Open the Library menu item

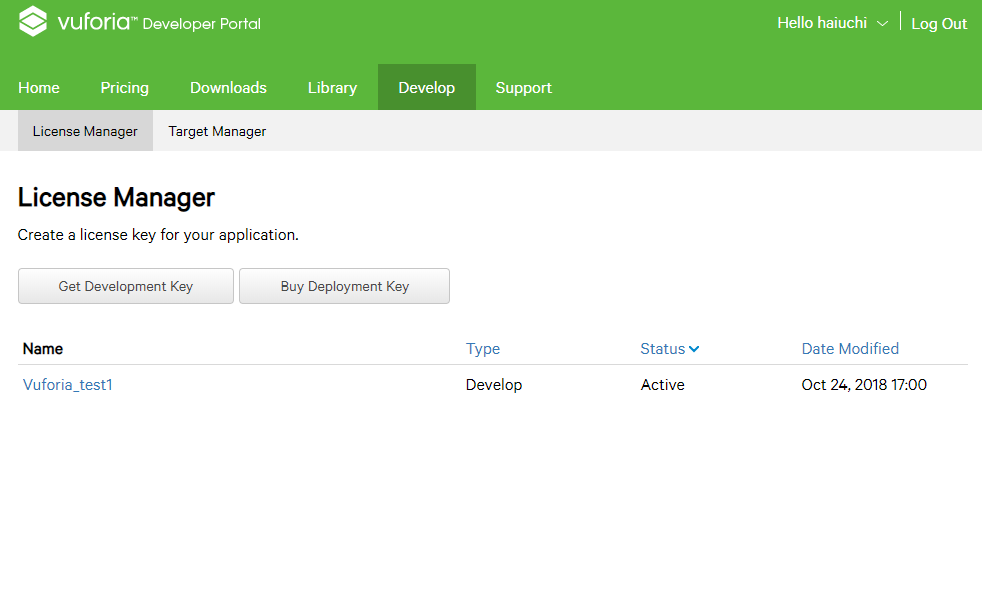tap(333, 88)
